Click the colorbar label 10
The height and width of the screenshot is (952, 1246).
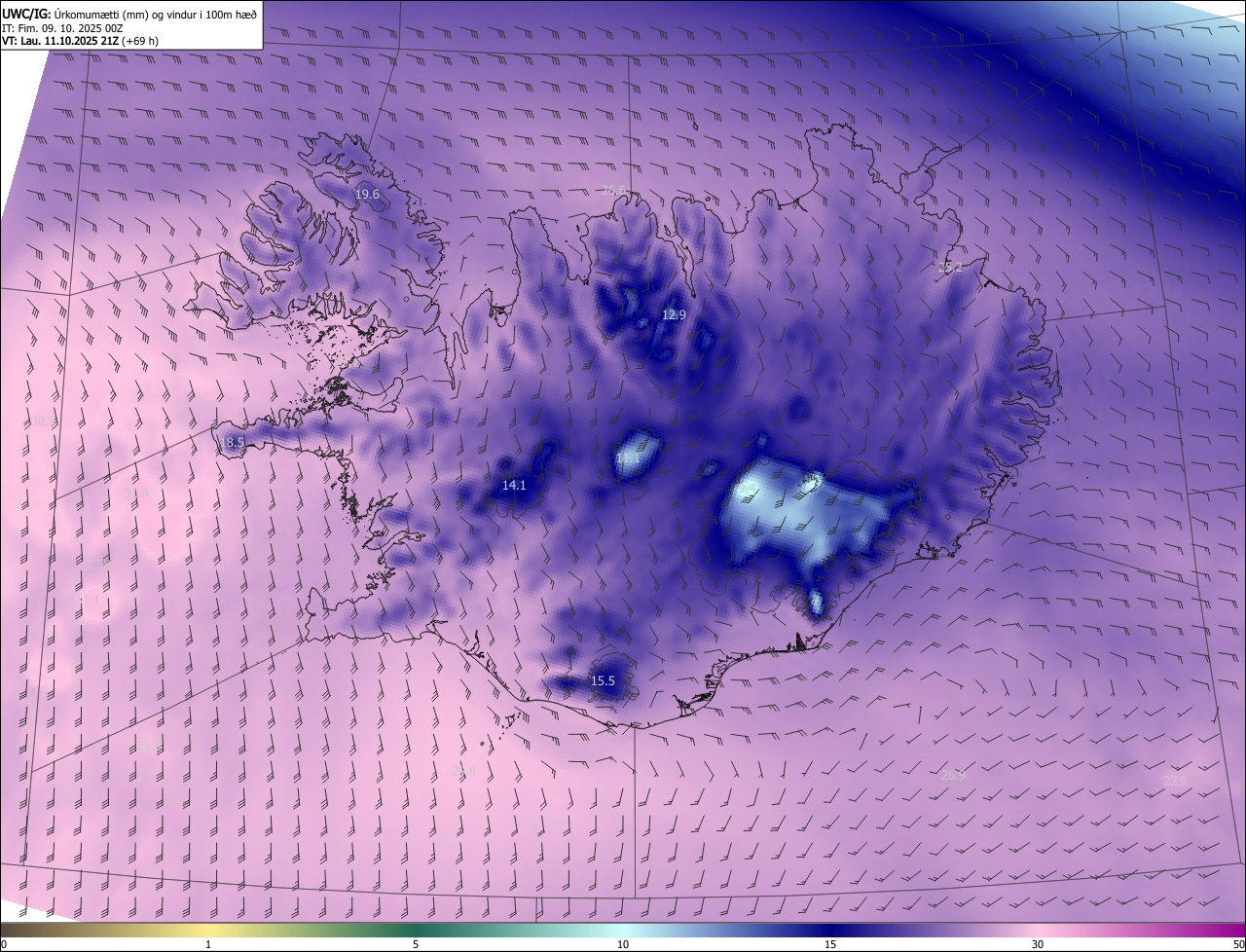point(623,944)
